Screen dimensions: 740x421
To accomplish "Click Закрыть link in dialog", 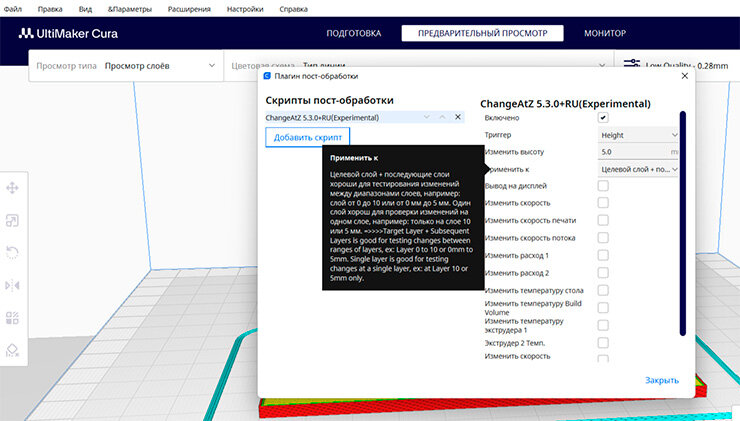I will [x=662, y=380].
